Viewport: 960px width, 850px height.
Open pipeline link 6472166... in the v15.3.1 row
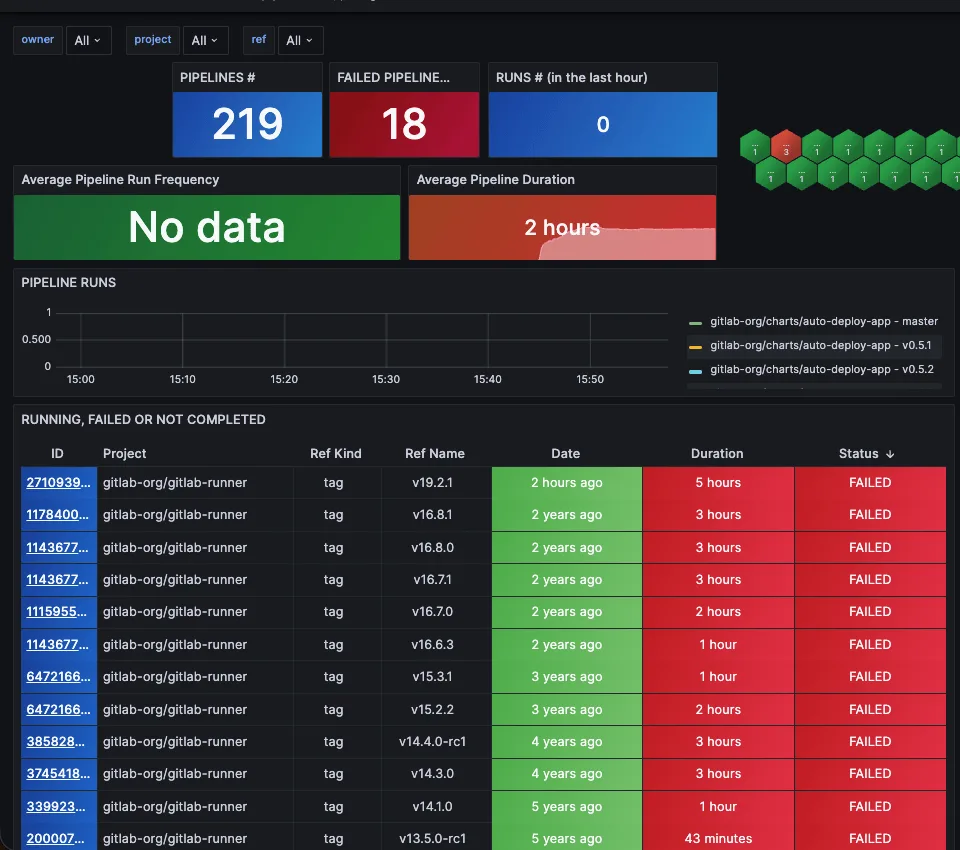[58, 677]
